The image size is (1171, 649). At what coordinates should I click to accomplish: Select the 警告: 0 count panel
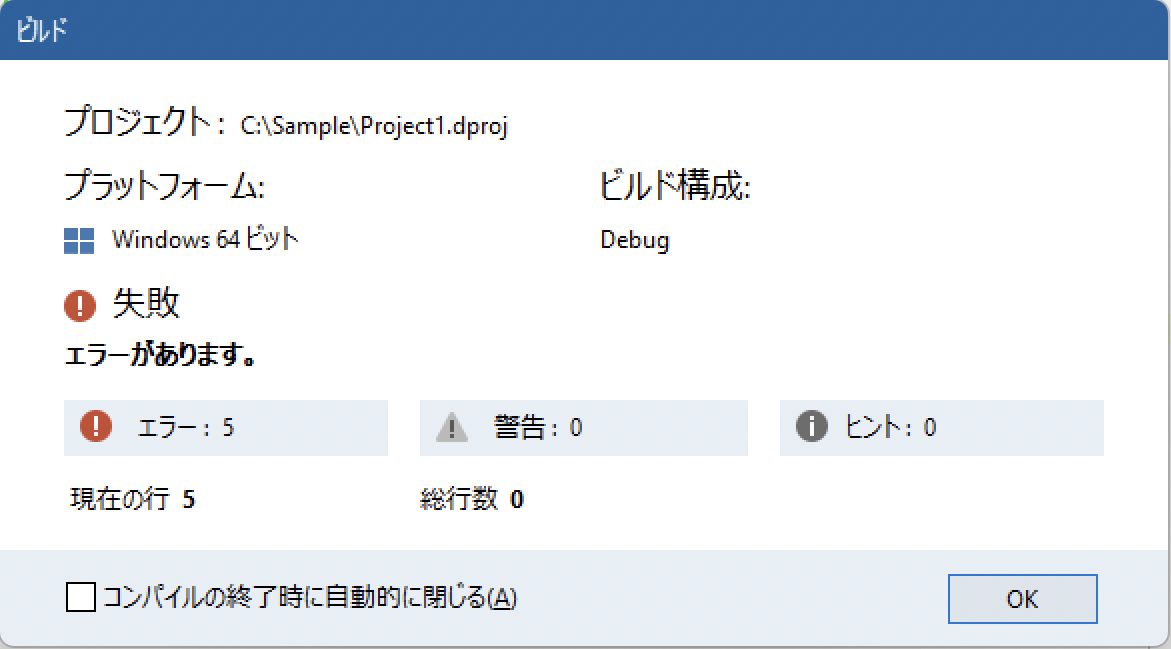583,427
